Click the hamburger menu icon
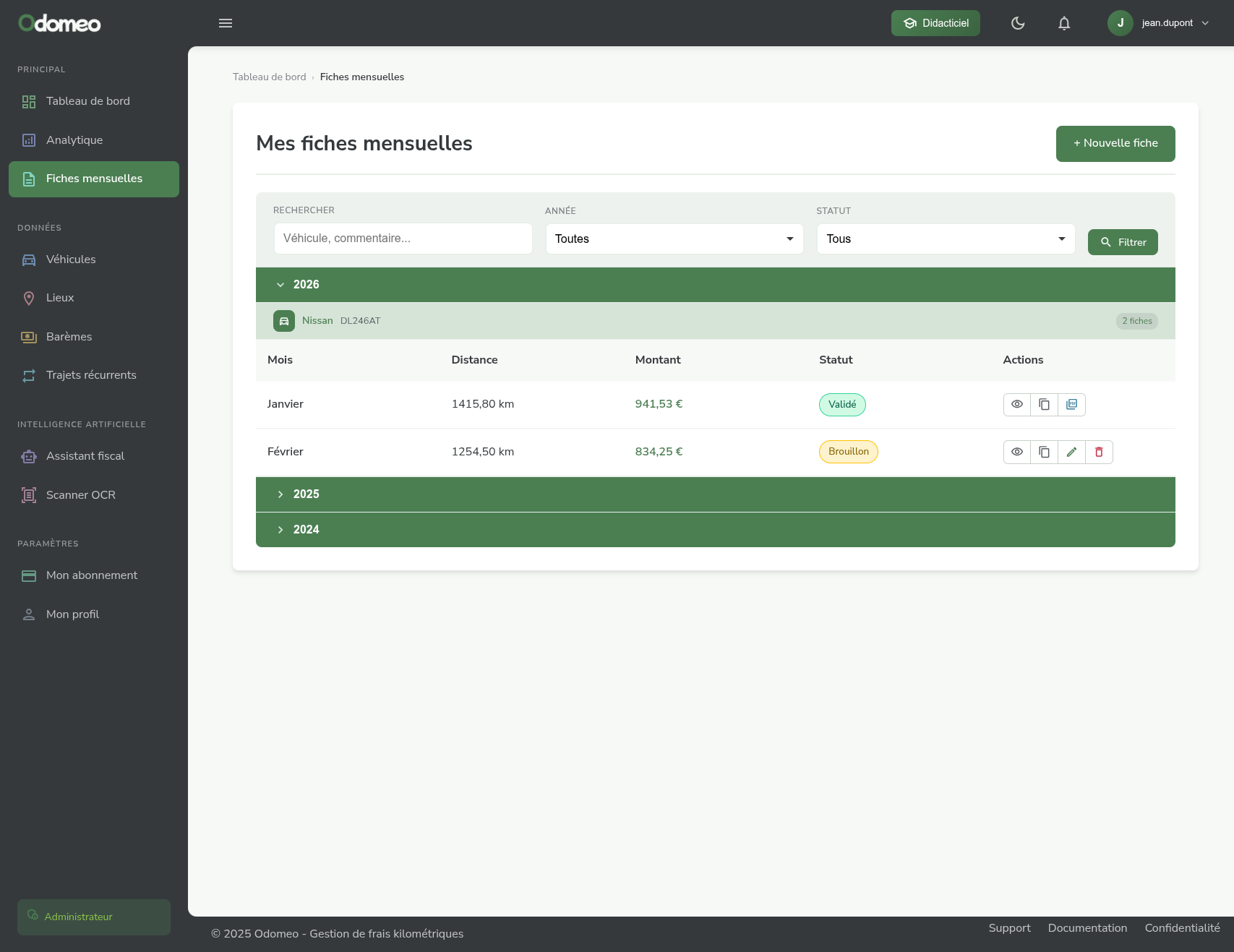The height and width of the screenshot is (952, 1234). pyautogui.click(x=226, y=23)
